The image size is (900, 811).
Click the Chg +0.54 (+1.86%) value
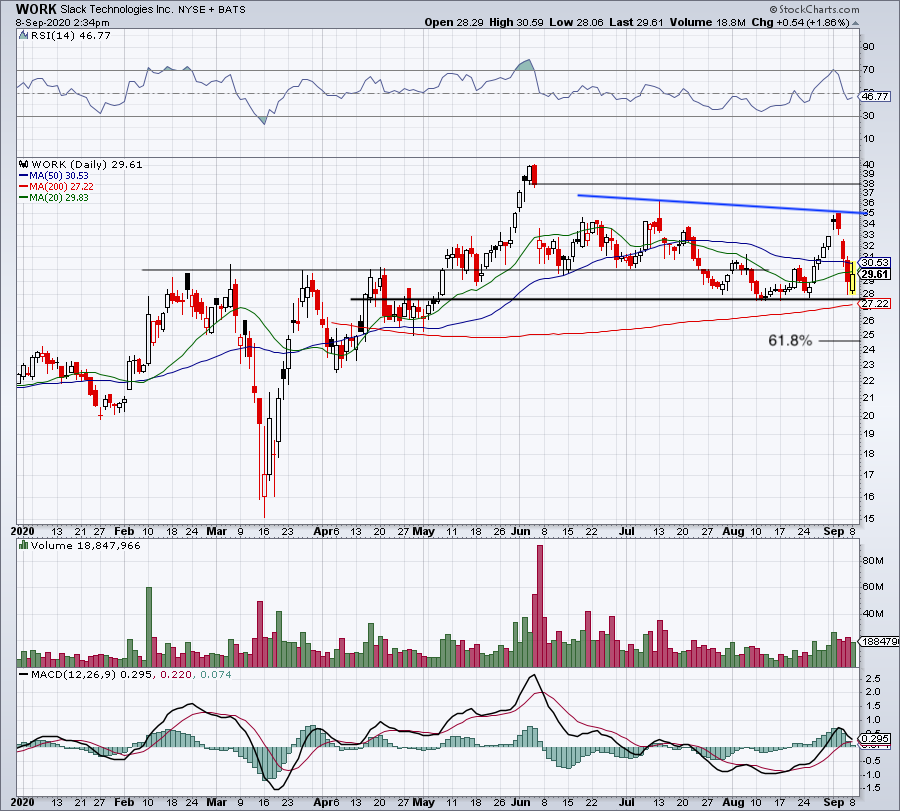point(800,22)
